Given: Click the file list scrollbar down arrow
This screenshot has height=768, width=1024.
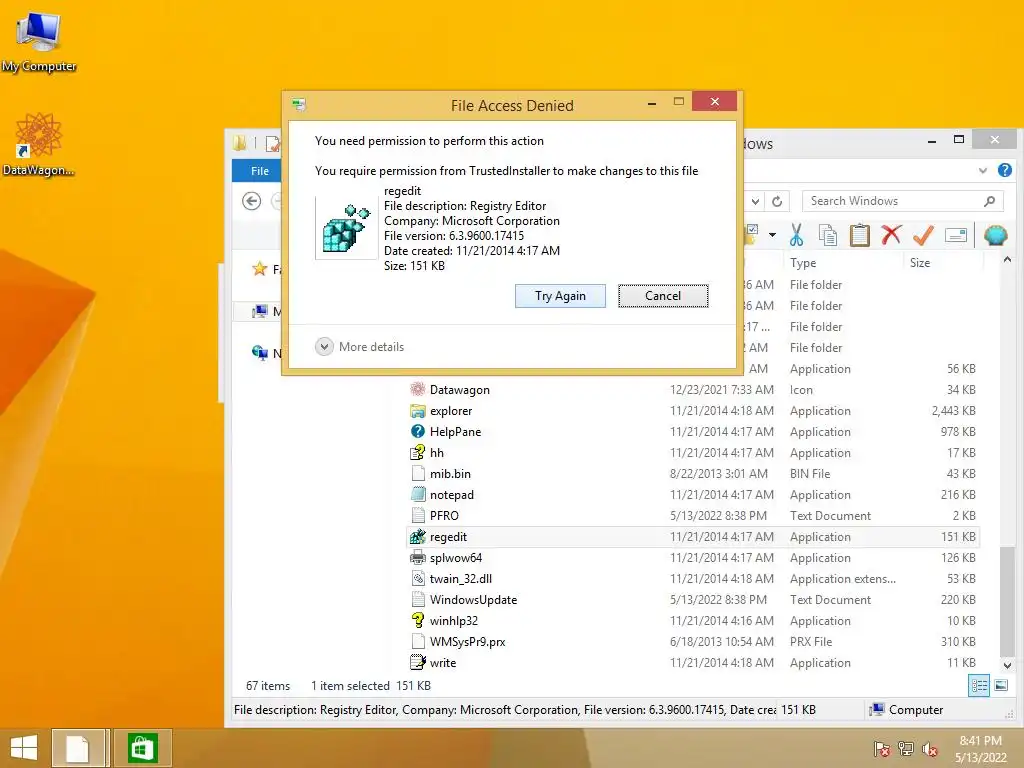Looking at the screenshot, I should 1007,665.
